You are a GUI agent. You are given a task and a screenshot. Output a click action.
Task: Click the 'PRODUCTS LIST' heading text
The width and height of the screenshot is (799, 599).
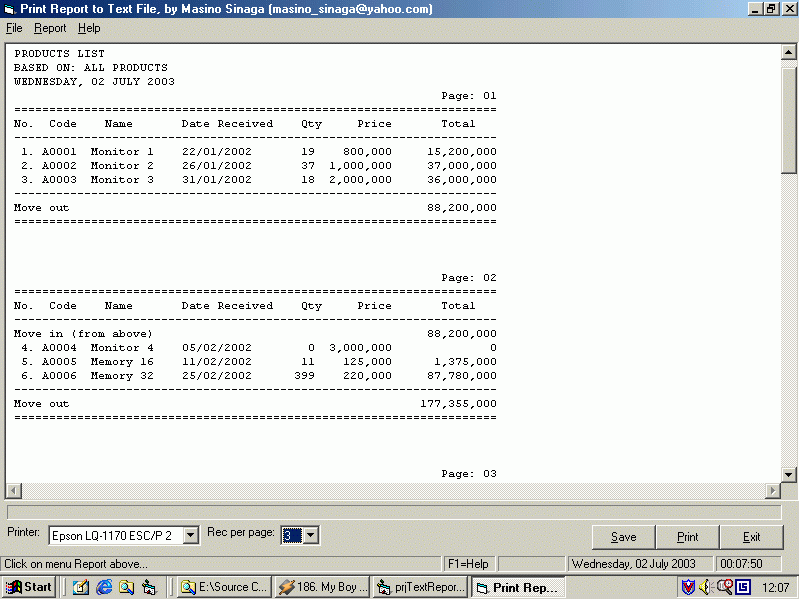(59, 53)
